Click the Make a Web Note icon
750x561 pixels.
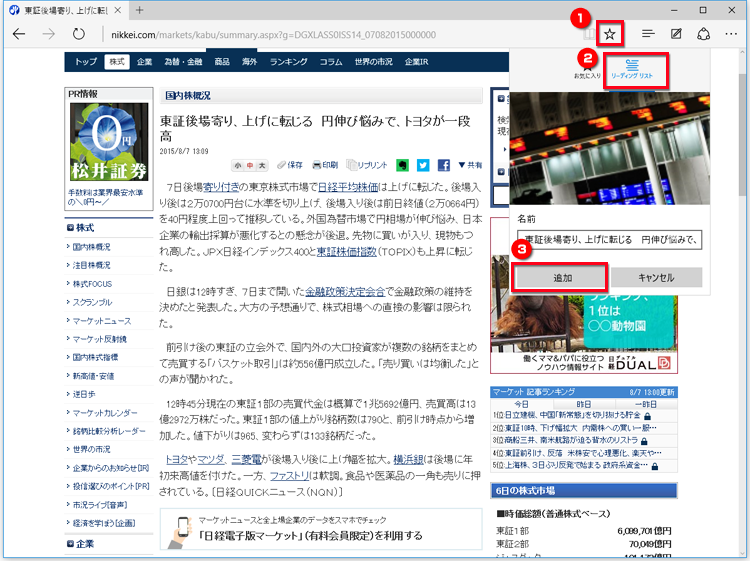coord(677,34)
